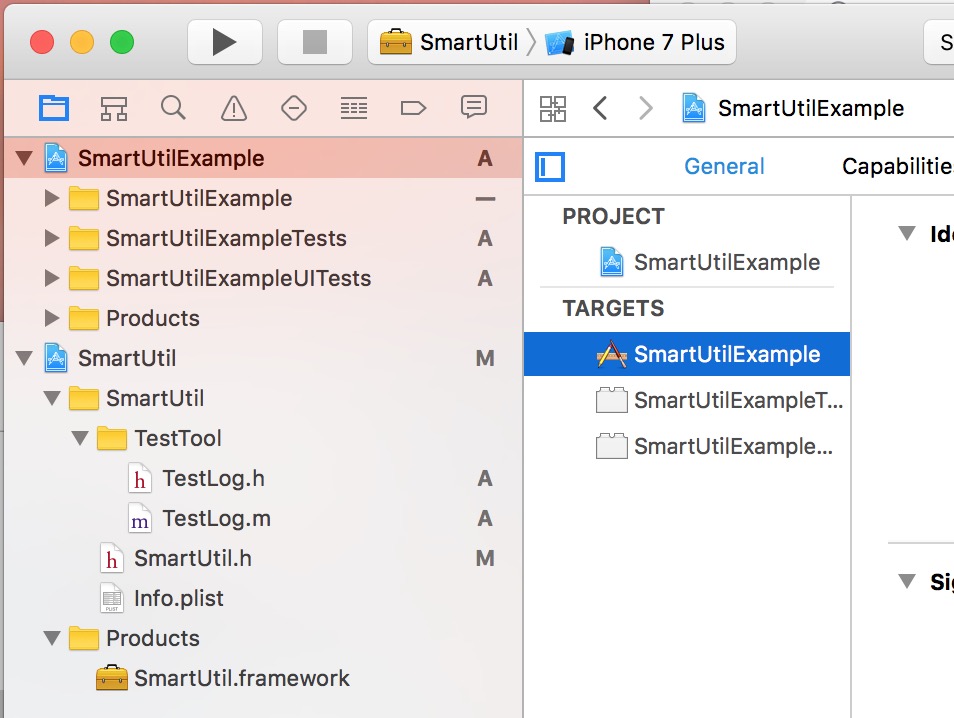954x718 pixels.
Task: Click the PROJECT section header
Action: pos(613,217)
